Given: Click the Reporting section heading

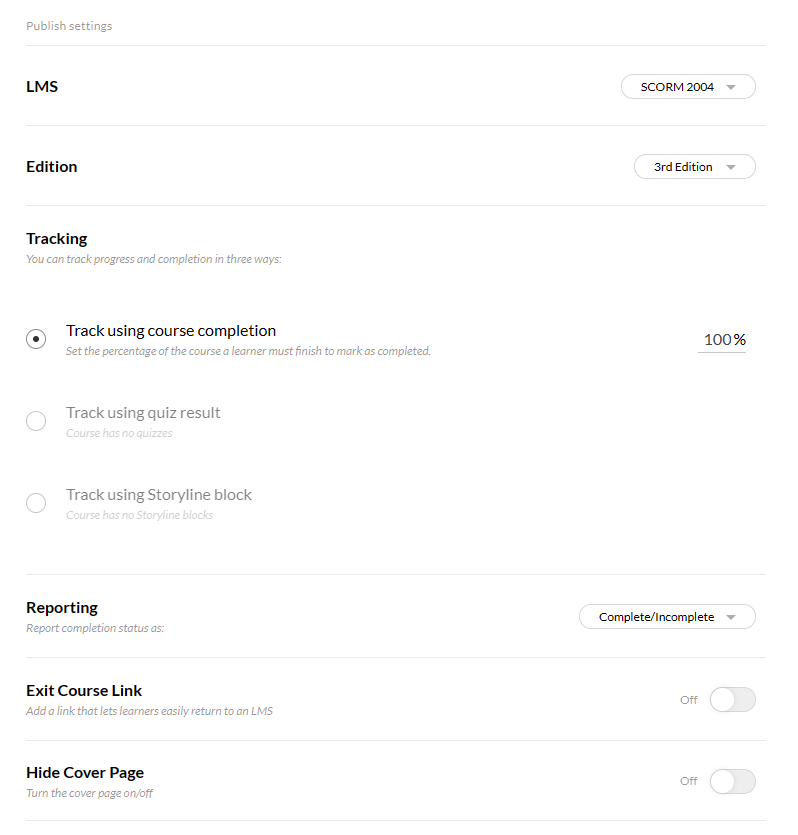Looking at the screenshot, I should (62, 608).
